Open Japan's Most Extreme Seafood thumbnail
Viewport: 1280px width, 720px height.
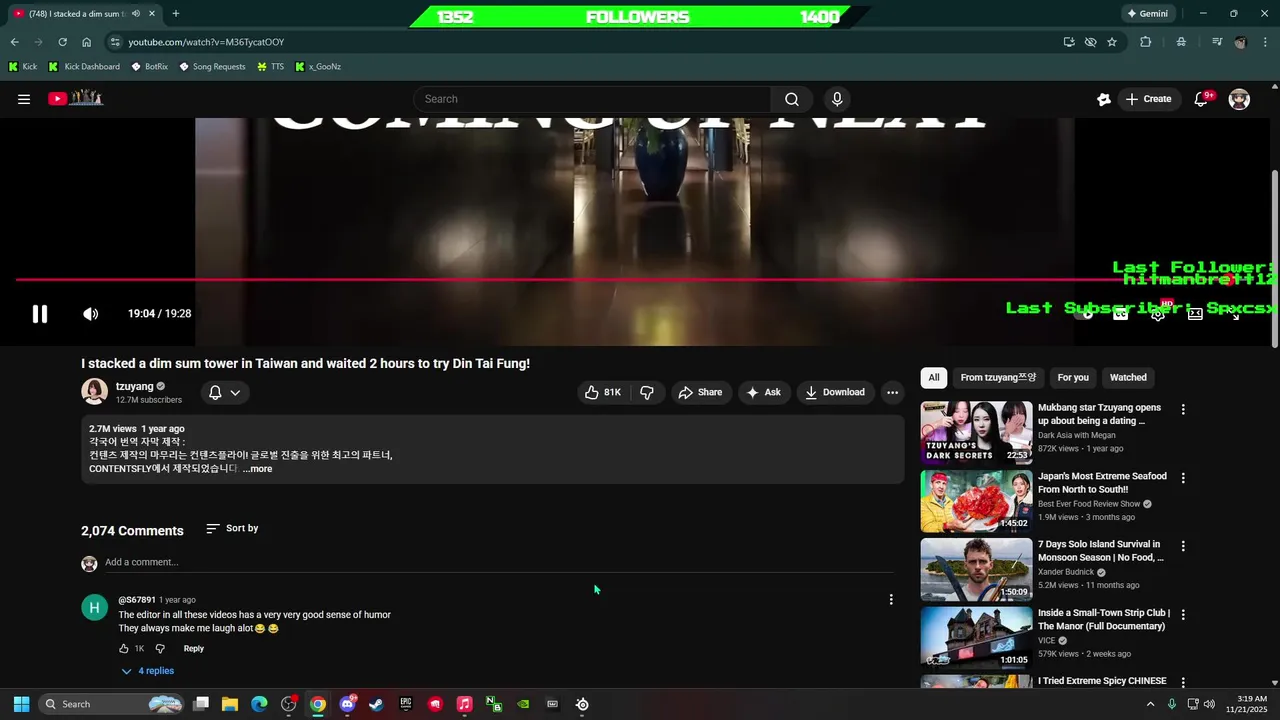click(976, 501)
